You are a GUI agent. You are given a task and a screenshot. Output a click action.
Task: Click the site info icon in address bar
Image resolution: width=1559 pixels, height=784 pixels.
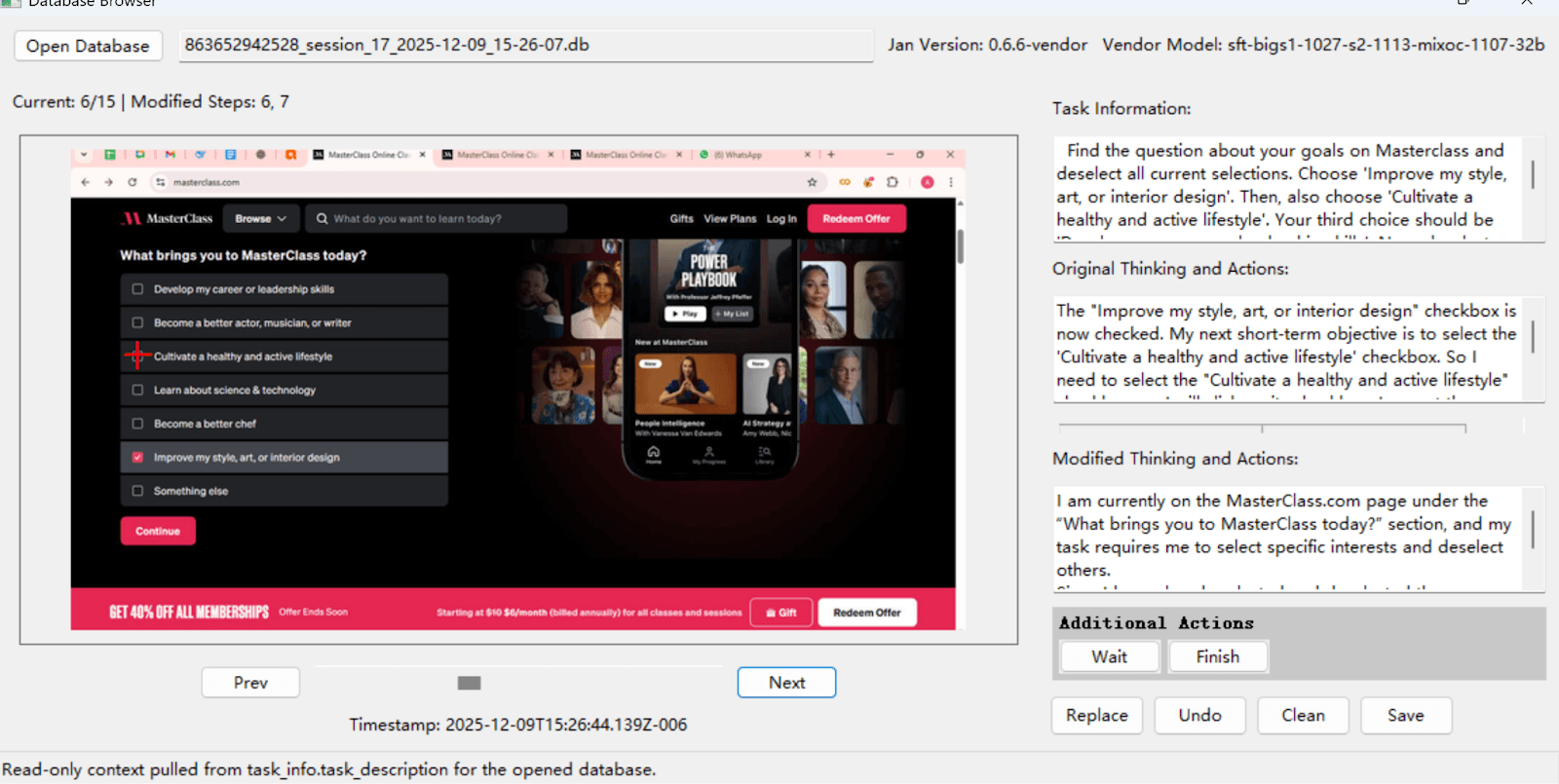click(160, 182)
